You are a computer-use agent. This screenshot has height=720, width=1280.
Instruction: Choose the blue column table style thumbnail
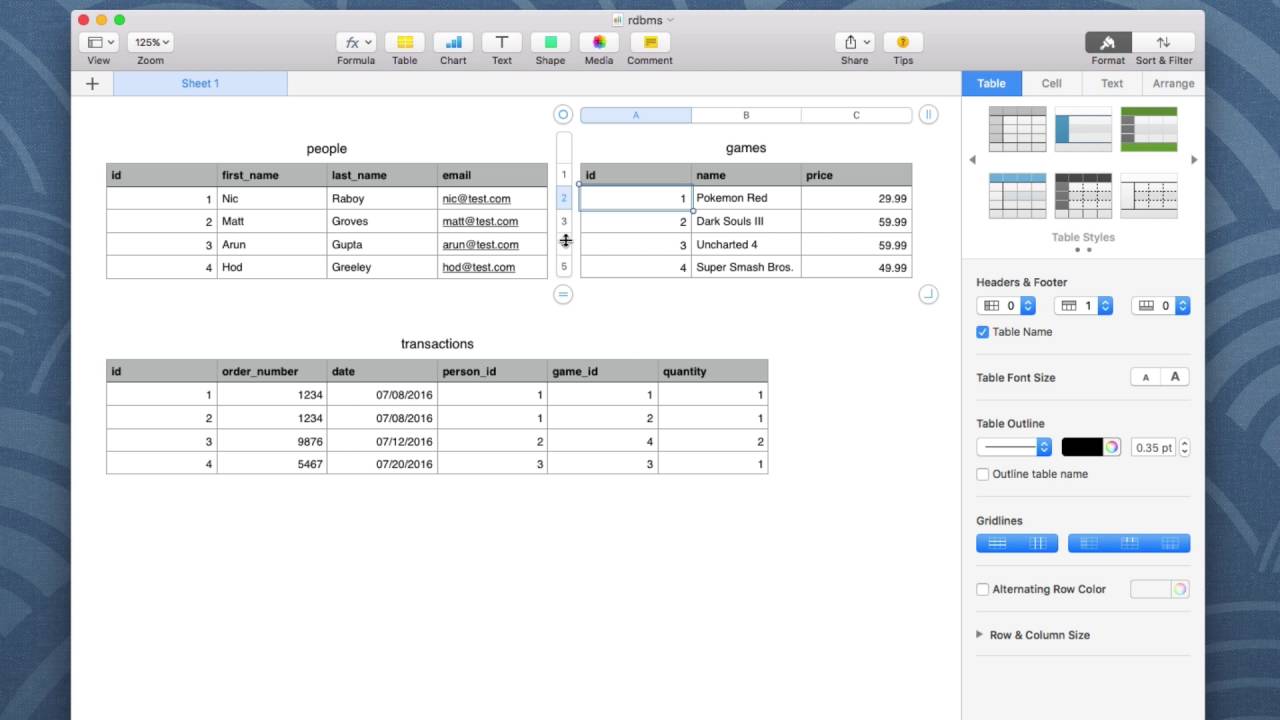point(1083,129)
